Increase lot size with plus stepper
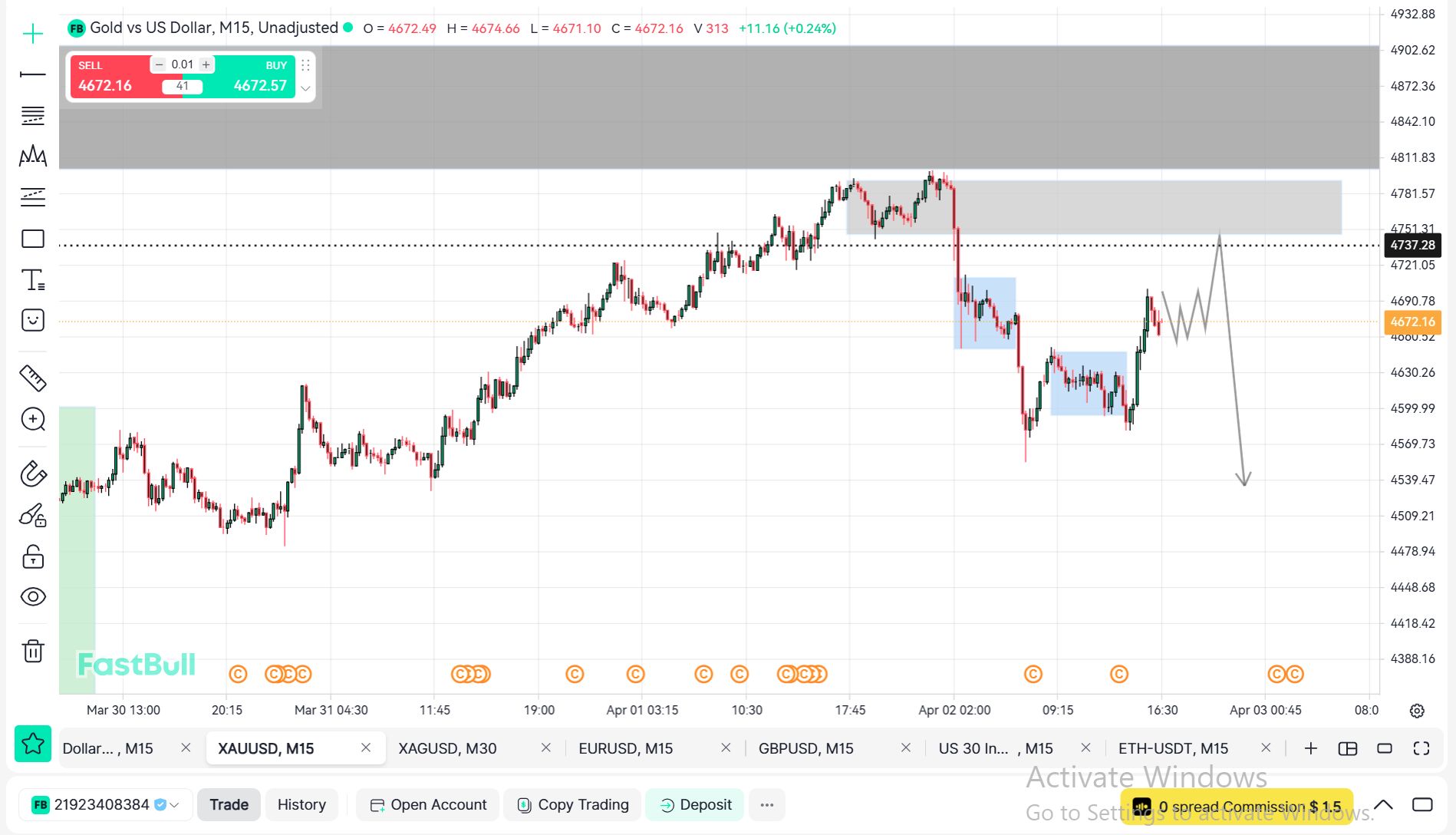 click(206, 64)
